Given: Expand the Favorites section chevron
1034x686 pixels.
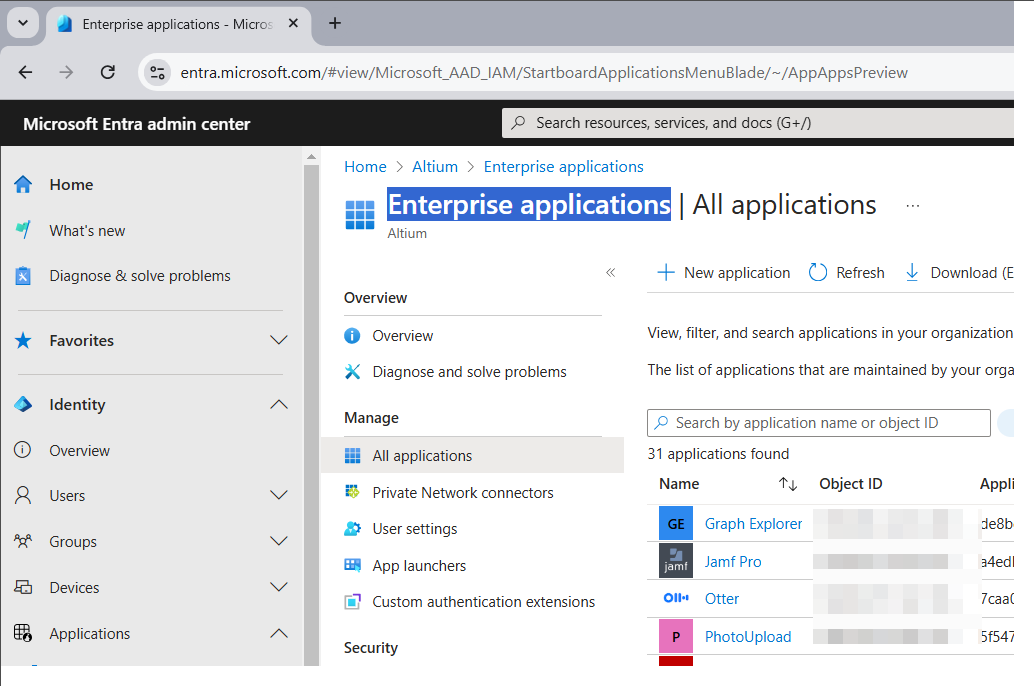Looking at the screenshot, I should click(x=279, y=341).
